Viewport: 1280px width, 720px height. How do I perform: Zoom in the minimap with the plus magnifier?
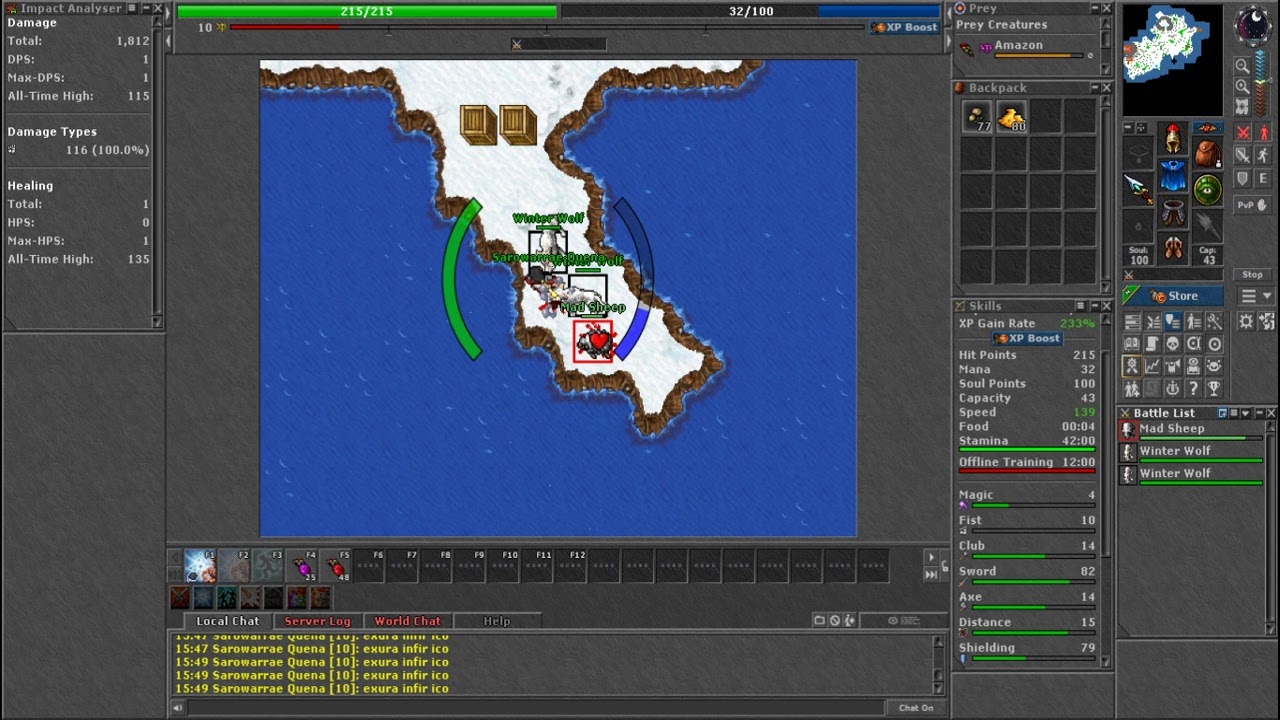point(1242,86)
